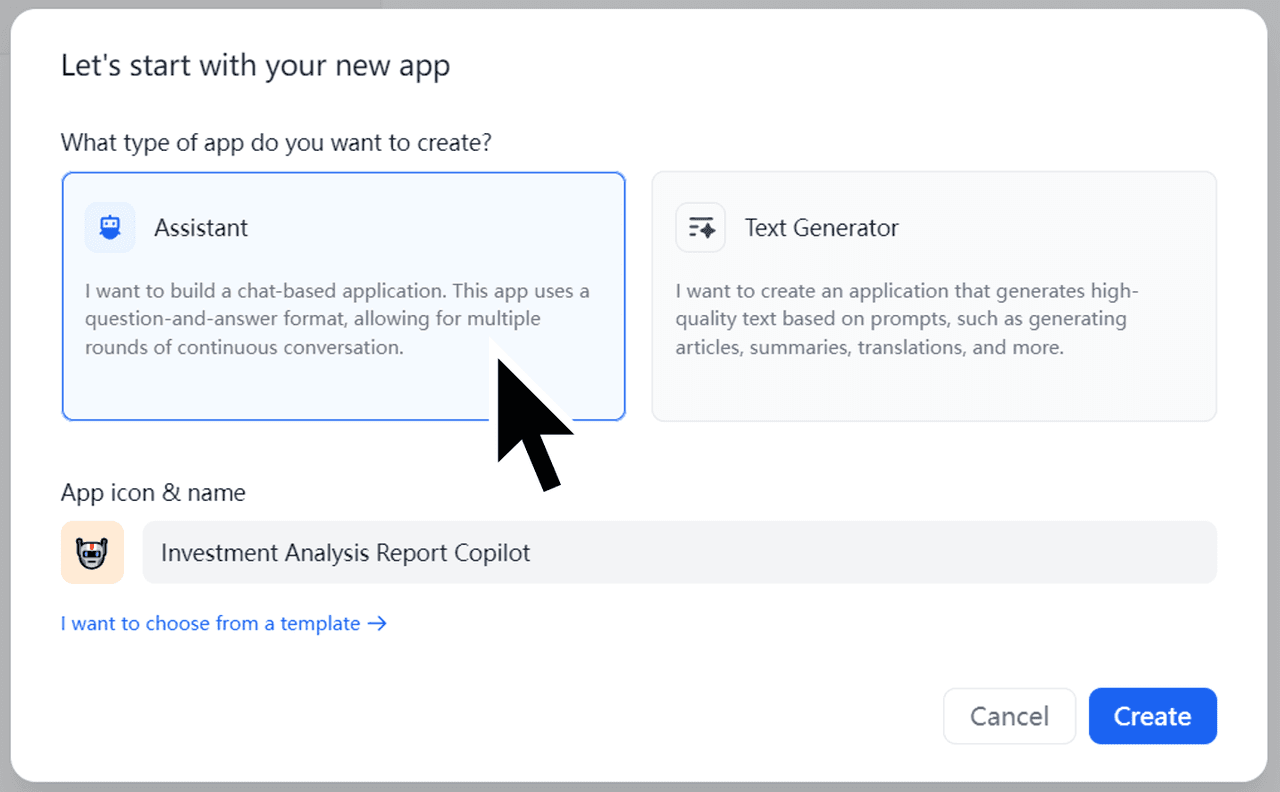Click the "What type of app" question label
Viewport: 1280px width, 792px height.
point(276,142)
